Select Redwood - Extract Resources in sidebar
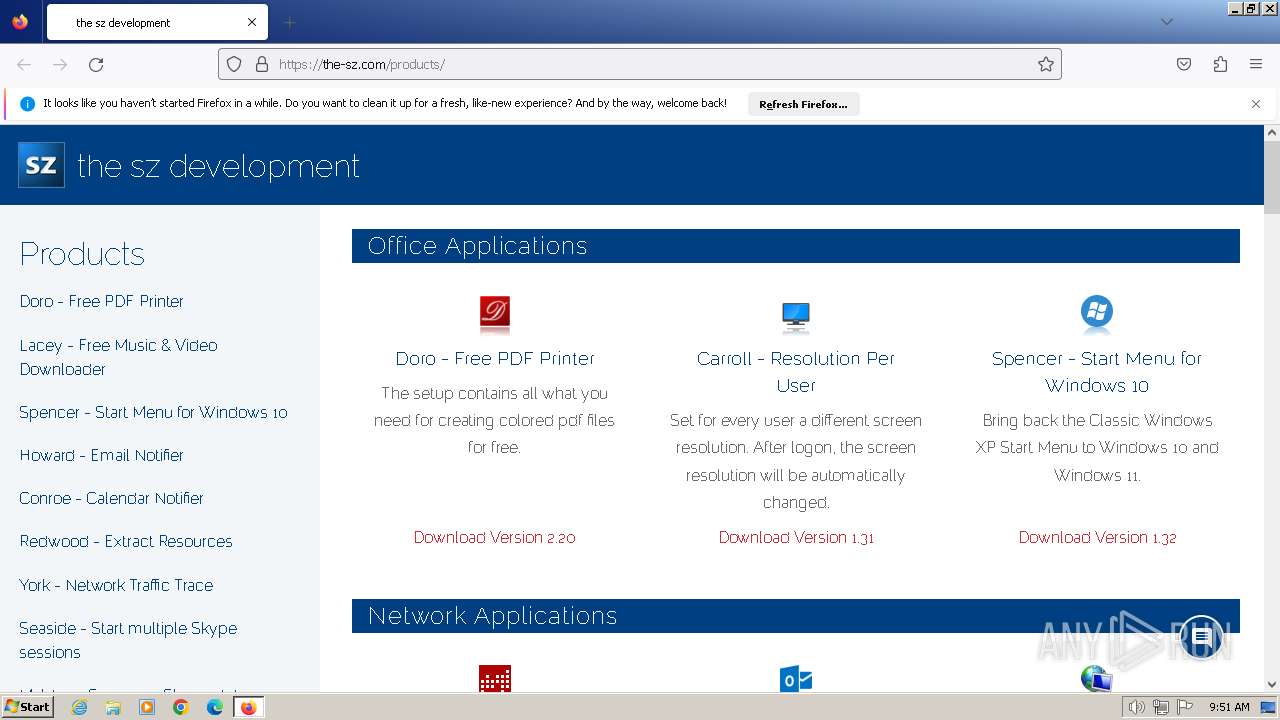Screen dimensions: 1280x720 (126, 541)
